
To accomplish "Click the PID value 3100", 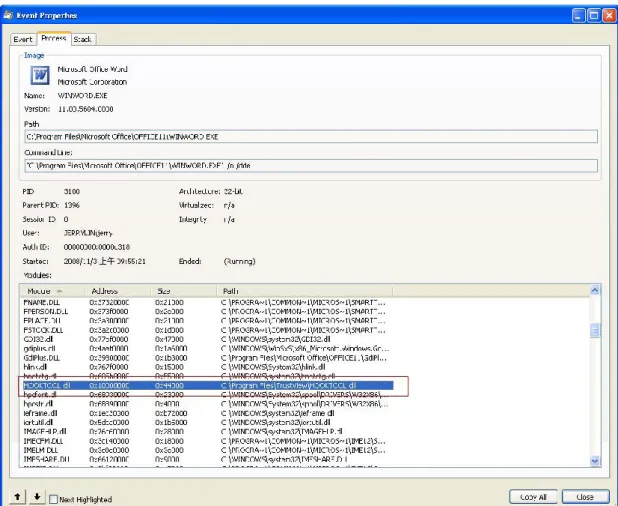I will click(x=72, y=192).
